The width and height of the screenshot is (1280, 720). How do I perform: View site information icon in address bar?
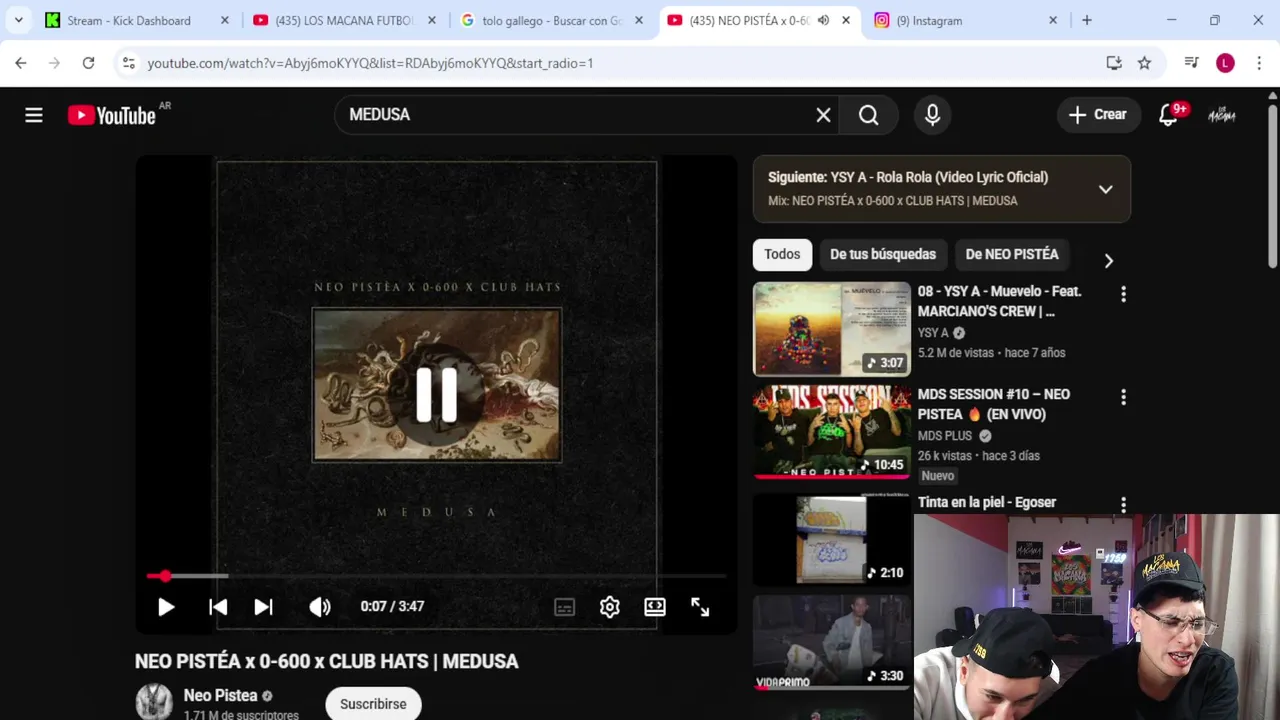pos(128,63)
